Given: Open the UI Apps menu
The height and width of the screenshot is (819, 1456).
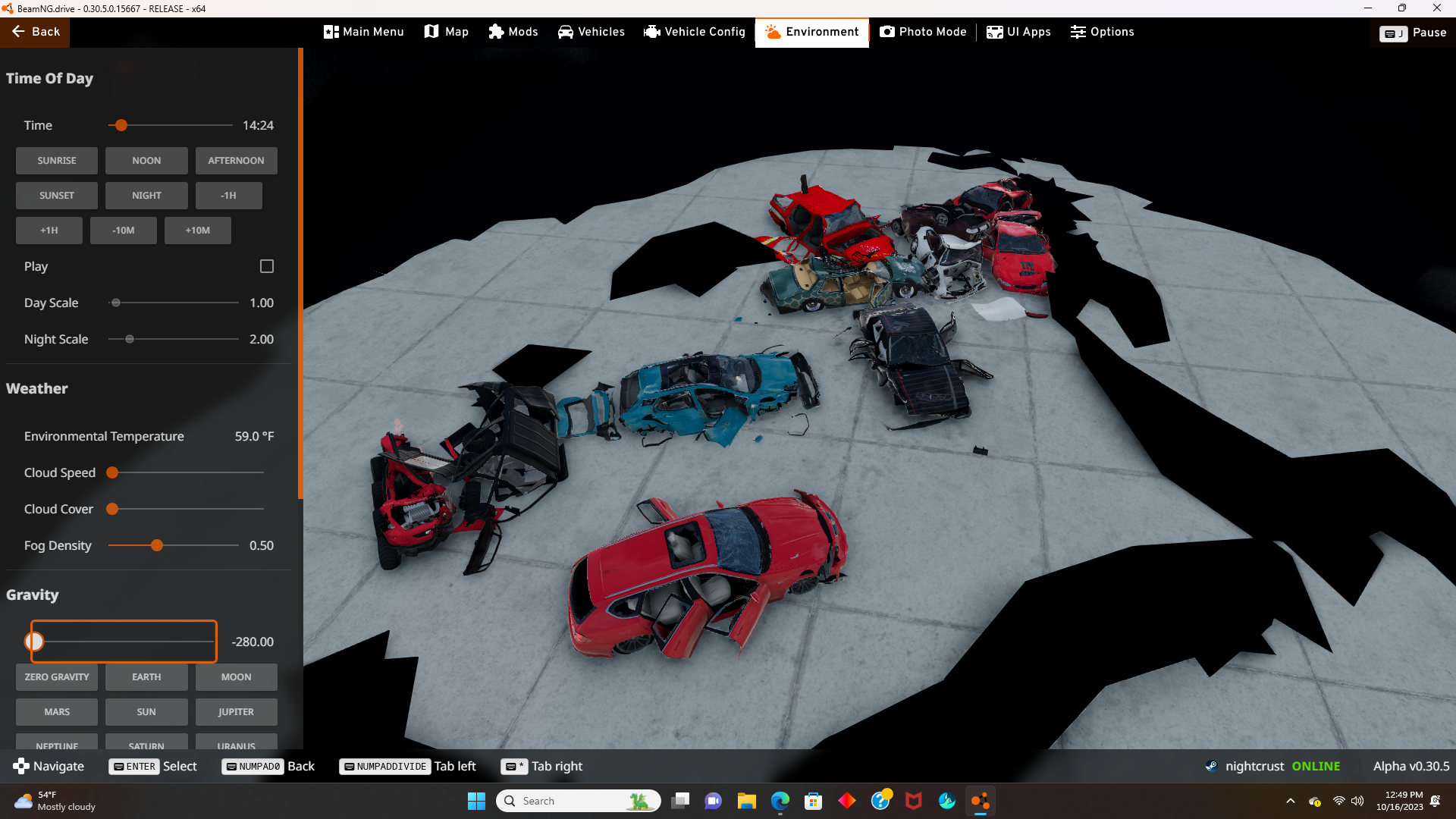Looking at the screenshot, I should [1018, 32].
